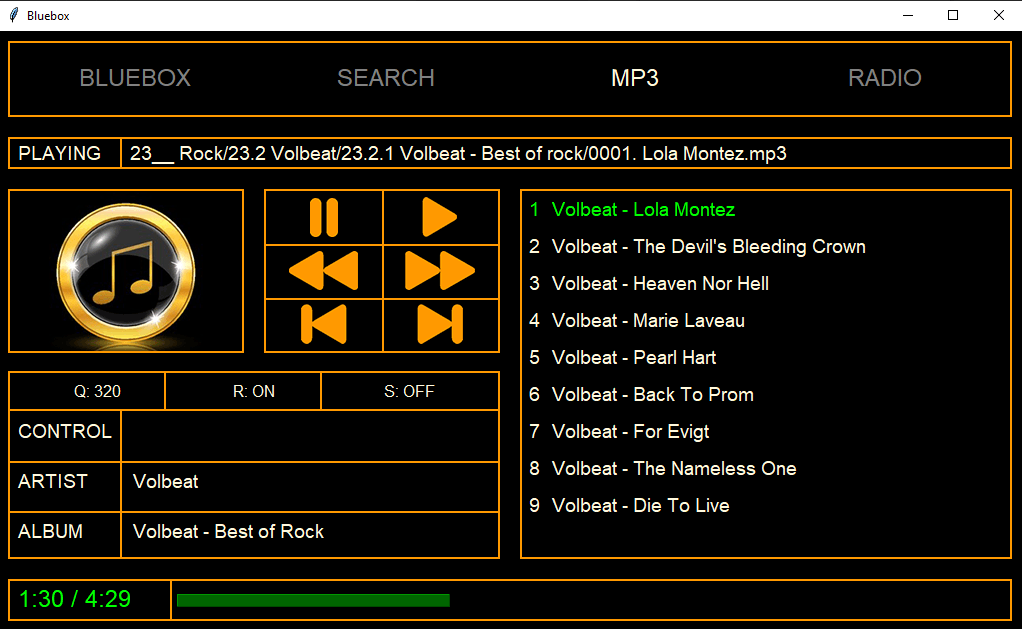Click the single-triangle play icon
The height and width of the screenshot is (629, 1022).
(439, 217)
